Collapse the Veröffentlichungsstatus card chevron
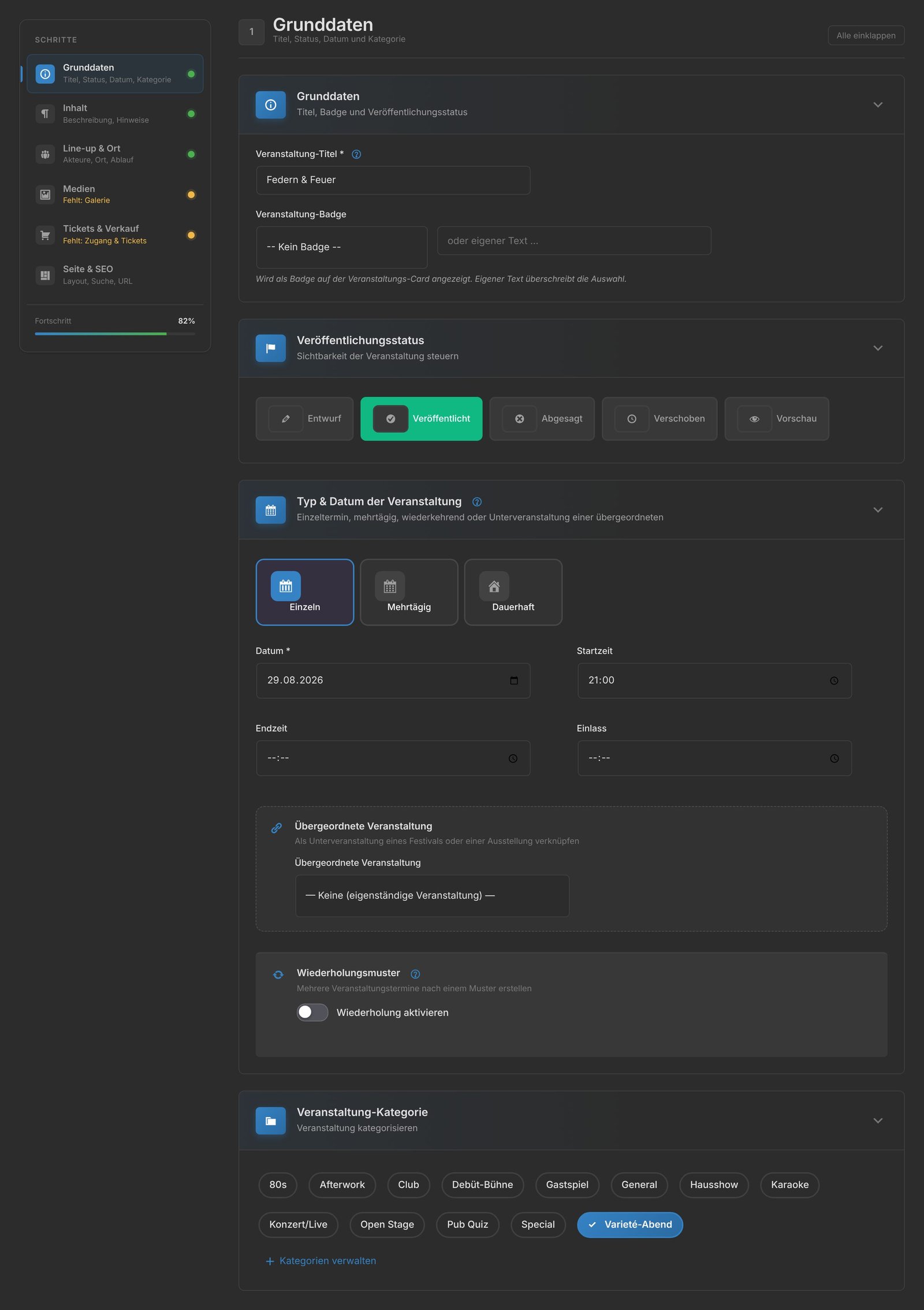The height and width of the screenshot is (1310, 924). (878, 348)
